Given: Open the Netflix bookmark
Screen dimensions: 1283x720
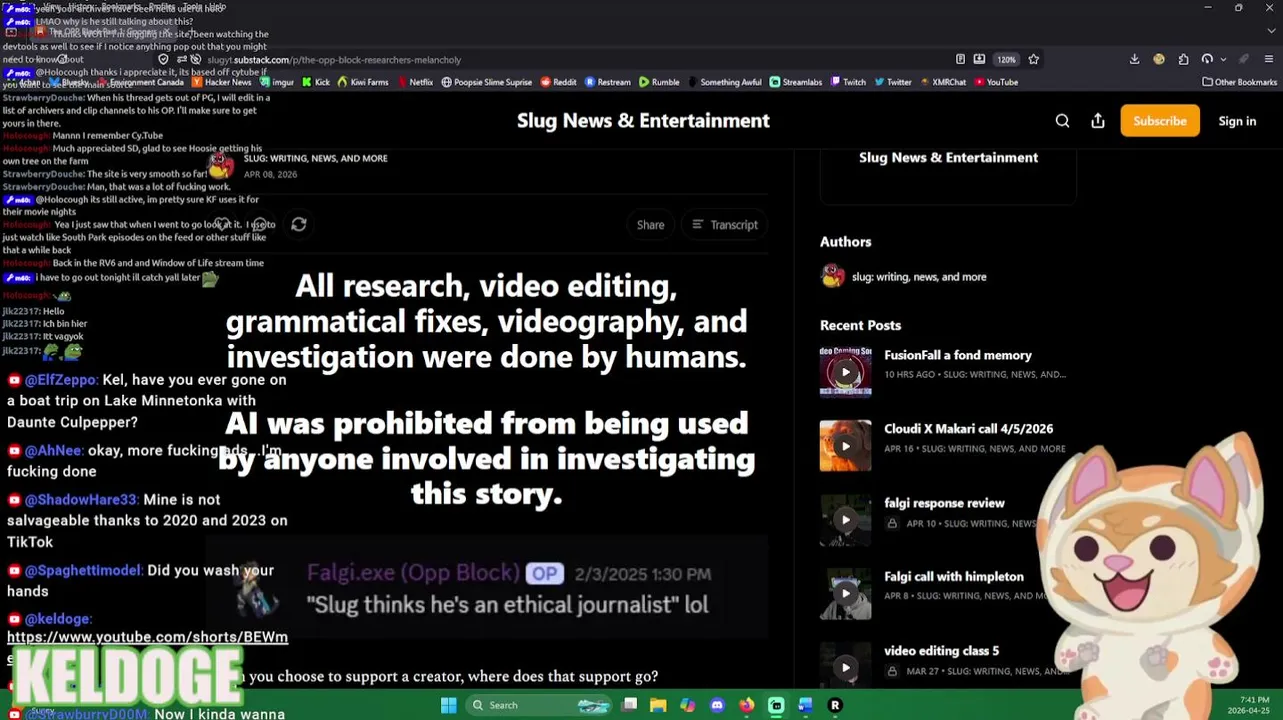Looking at the screenshot, I should 415,83.
